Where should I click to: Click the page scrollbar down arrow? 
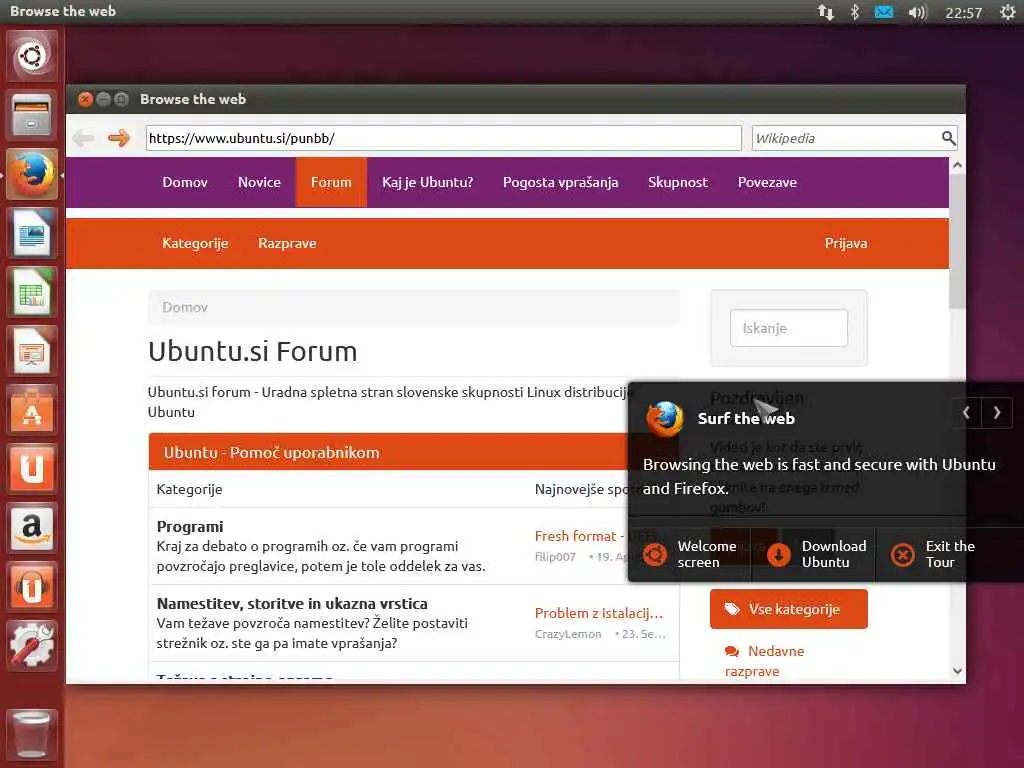957,671
